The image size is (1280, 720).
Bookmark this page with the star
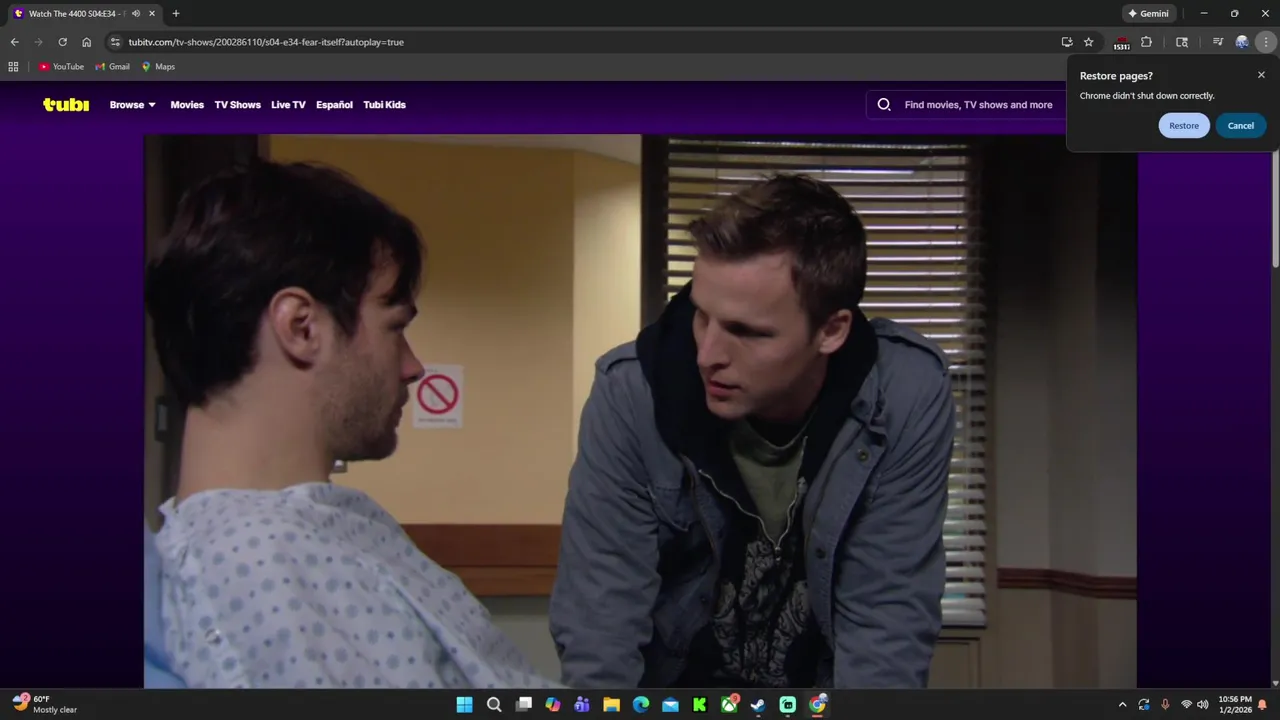(x=1089, y=42)
